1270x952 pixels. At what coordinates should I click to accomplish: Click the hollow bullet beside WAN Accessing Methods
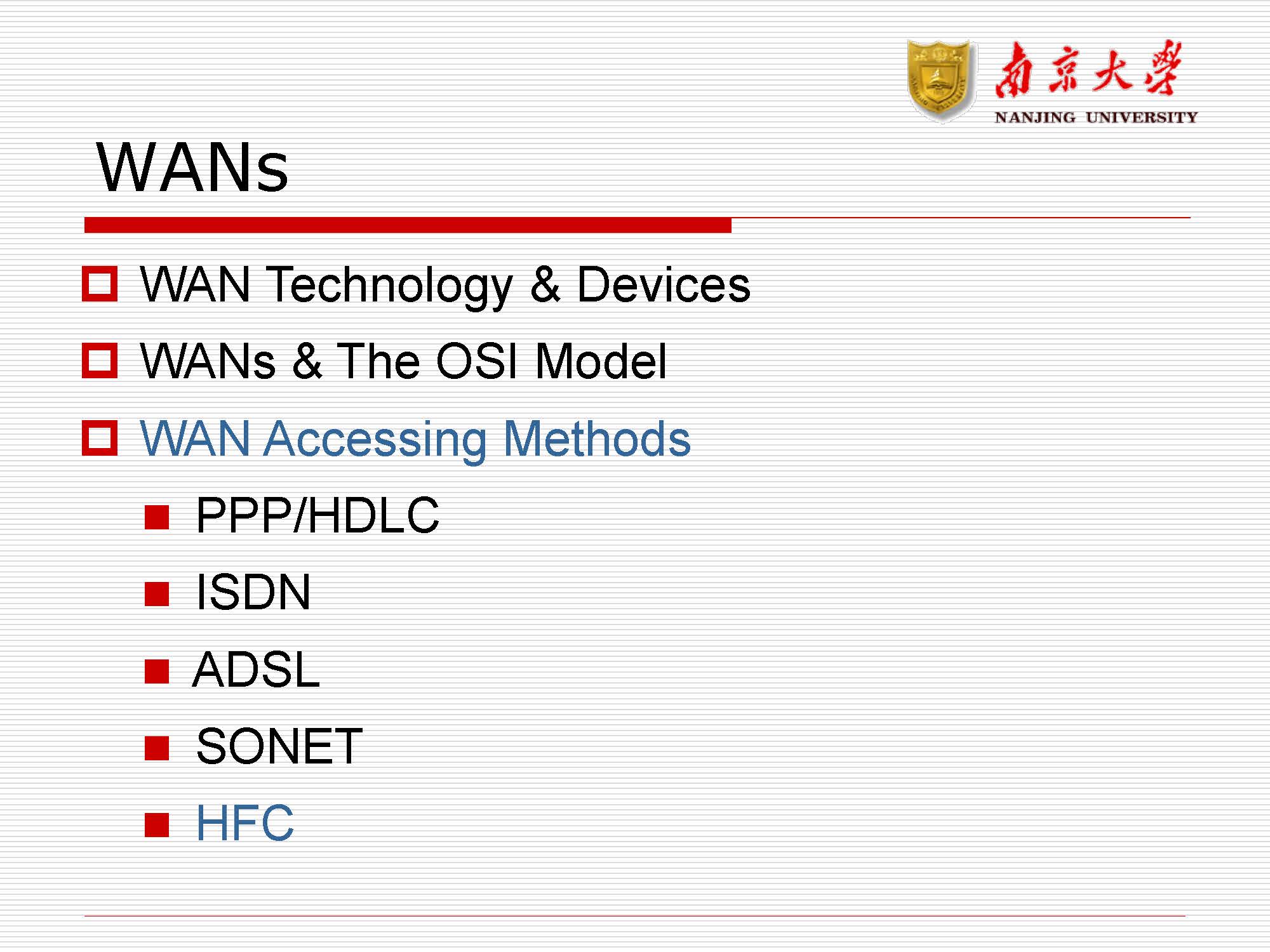100,438
